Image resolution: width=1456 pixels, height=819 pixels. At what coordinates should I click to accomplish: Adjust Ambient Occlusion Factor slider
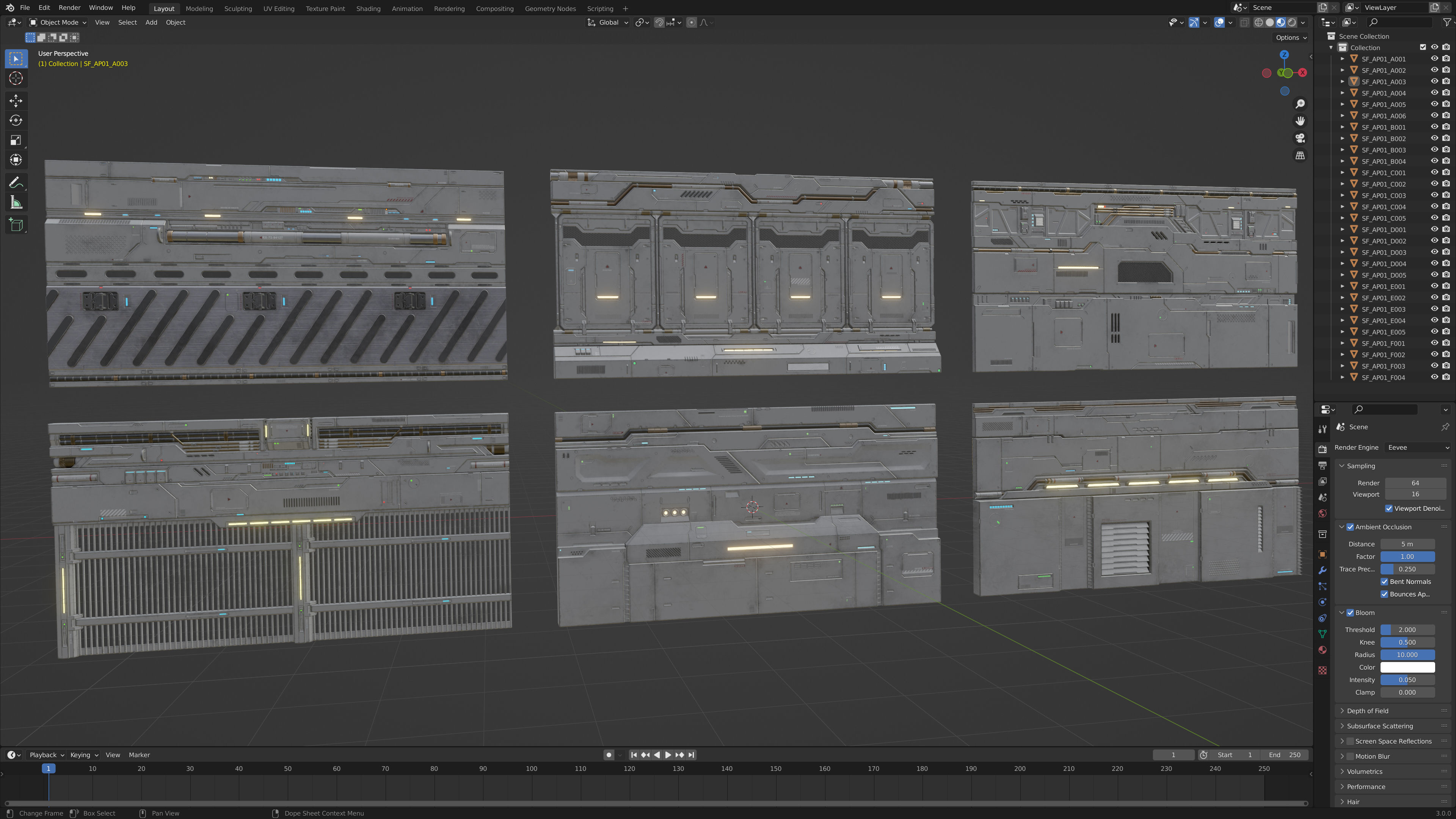point(1407,557)
